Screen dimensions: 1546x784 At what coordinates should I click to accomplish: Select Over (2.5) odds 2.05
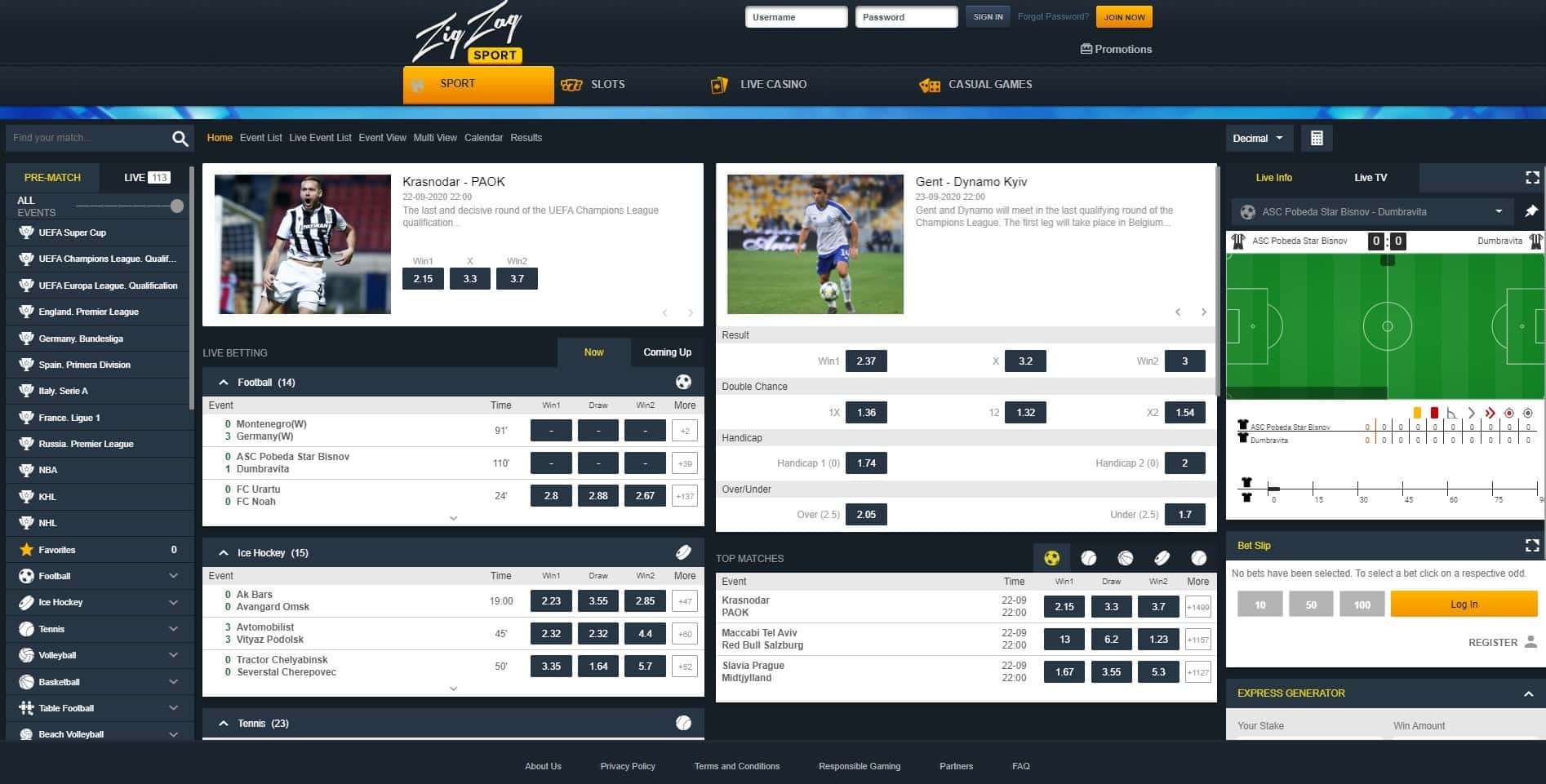click(866, 515)
